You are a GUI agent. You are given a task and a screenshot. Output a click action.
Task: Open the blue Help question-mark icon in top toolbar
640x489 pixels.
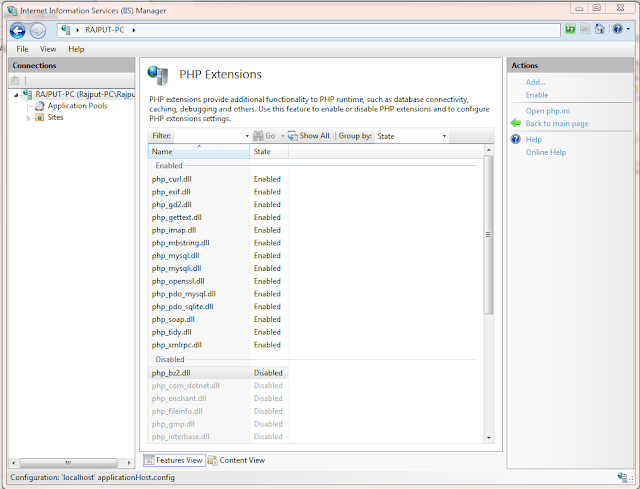[618, 29]
